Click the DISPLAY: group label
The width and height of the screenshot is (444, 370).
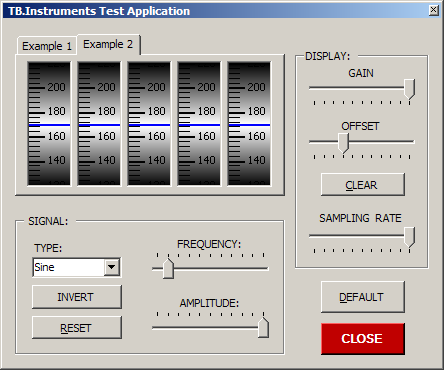click(x=328, y=56)
